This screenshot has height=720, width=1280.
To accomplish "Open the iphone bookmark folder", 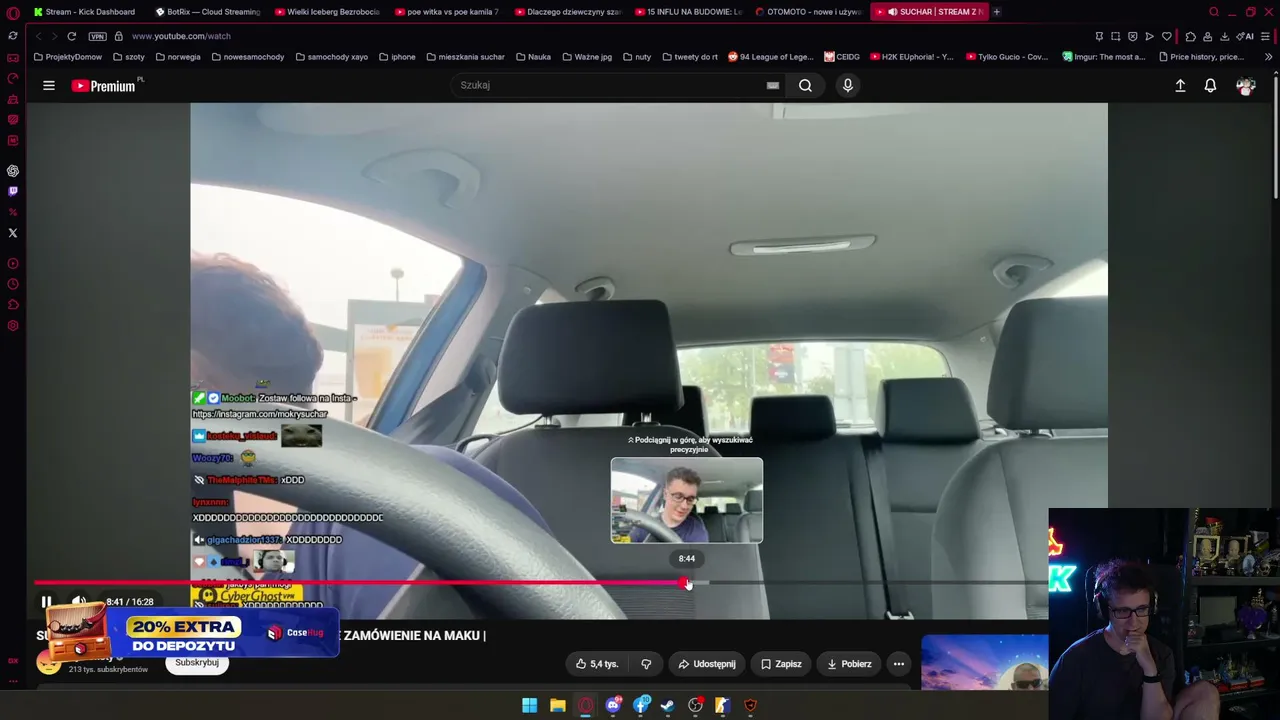I will [x=397, y=57].
